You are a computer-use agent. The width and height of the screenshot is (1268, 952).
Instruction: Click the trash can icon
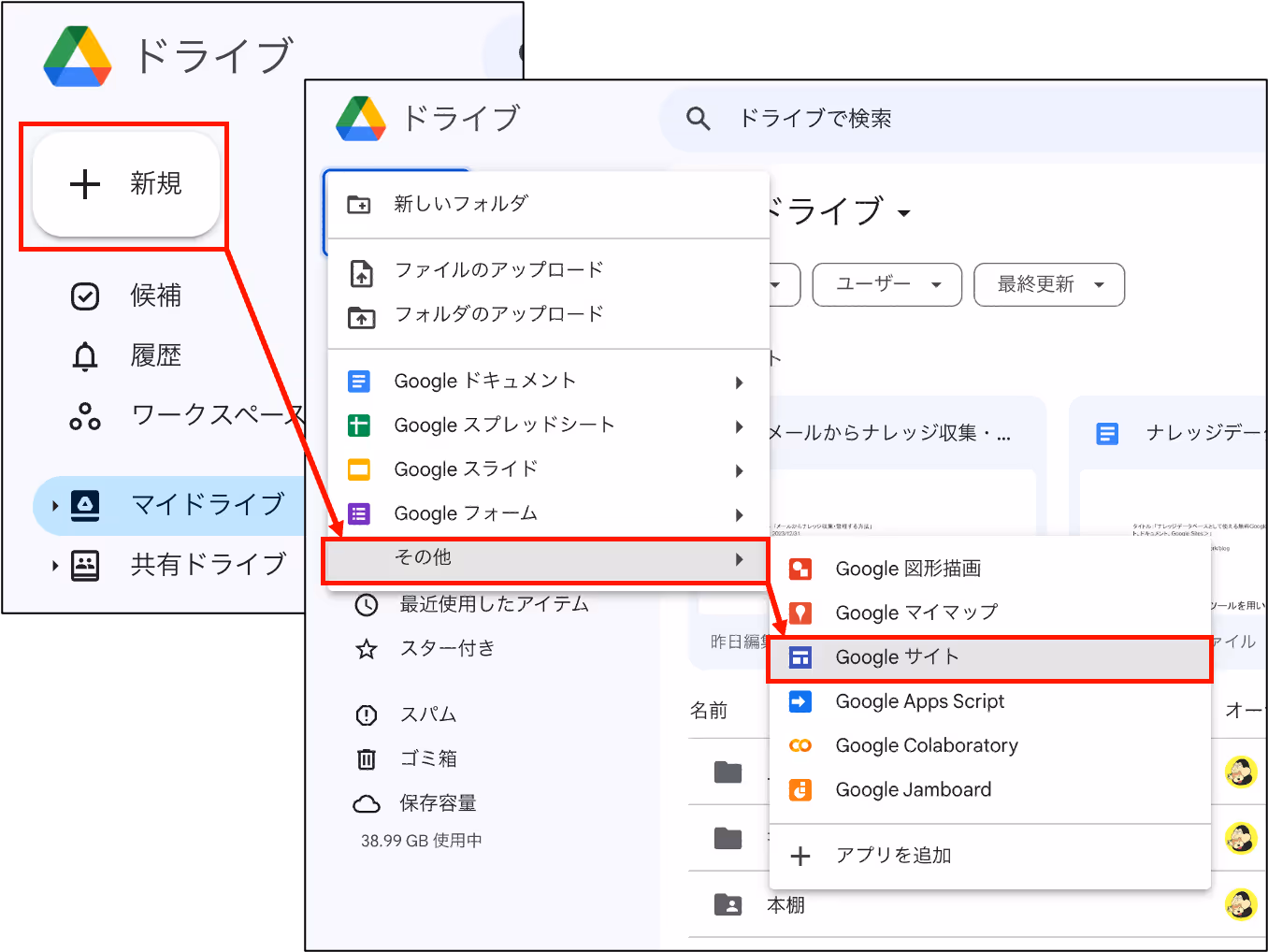tap(367, 758)
